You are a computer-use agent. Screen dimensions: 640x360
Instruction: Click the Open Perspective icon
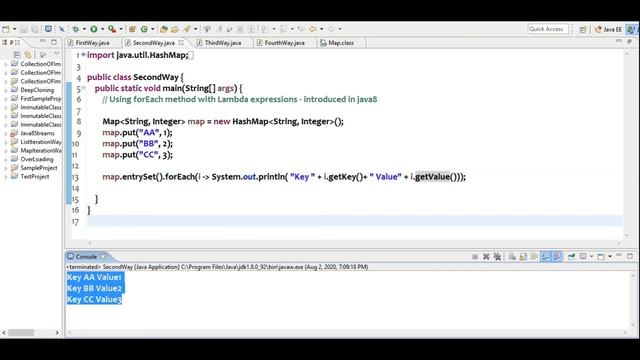point(583,29)
